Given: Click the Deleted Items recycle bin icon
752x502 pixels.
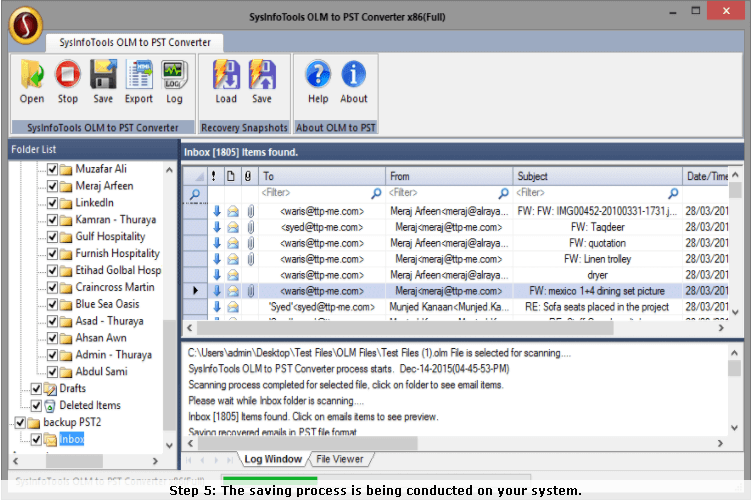Looking at the screenshot, I should (x=50, y=406).
